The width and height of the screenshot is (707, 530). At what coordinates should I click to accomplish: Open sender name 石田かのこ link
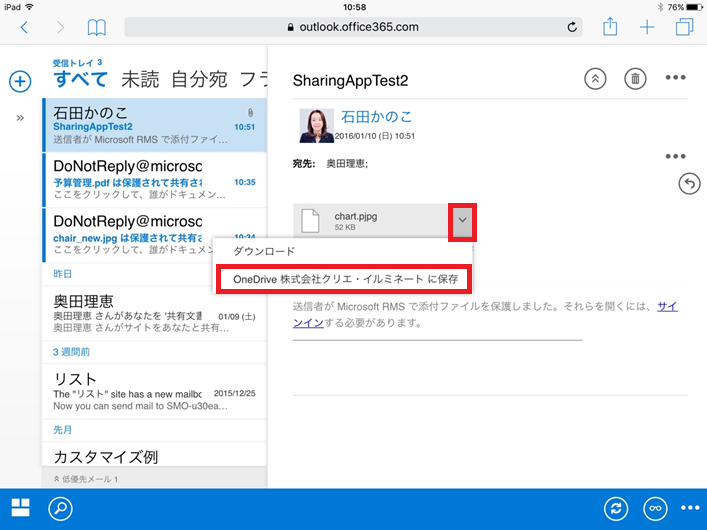376,117
